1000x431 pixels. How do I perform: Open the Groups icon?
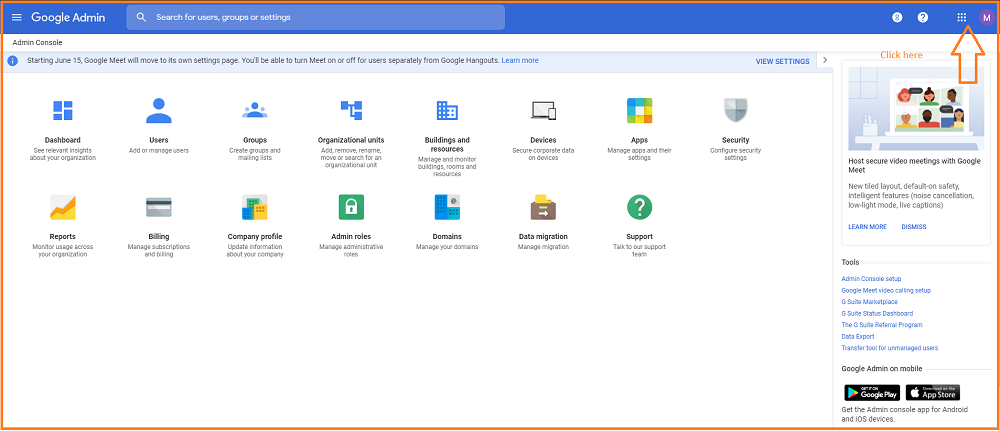[255, 110]
